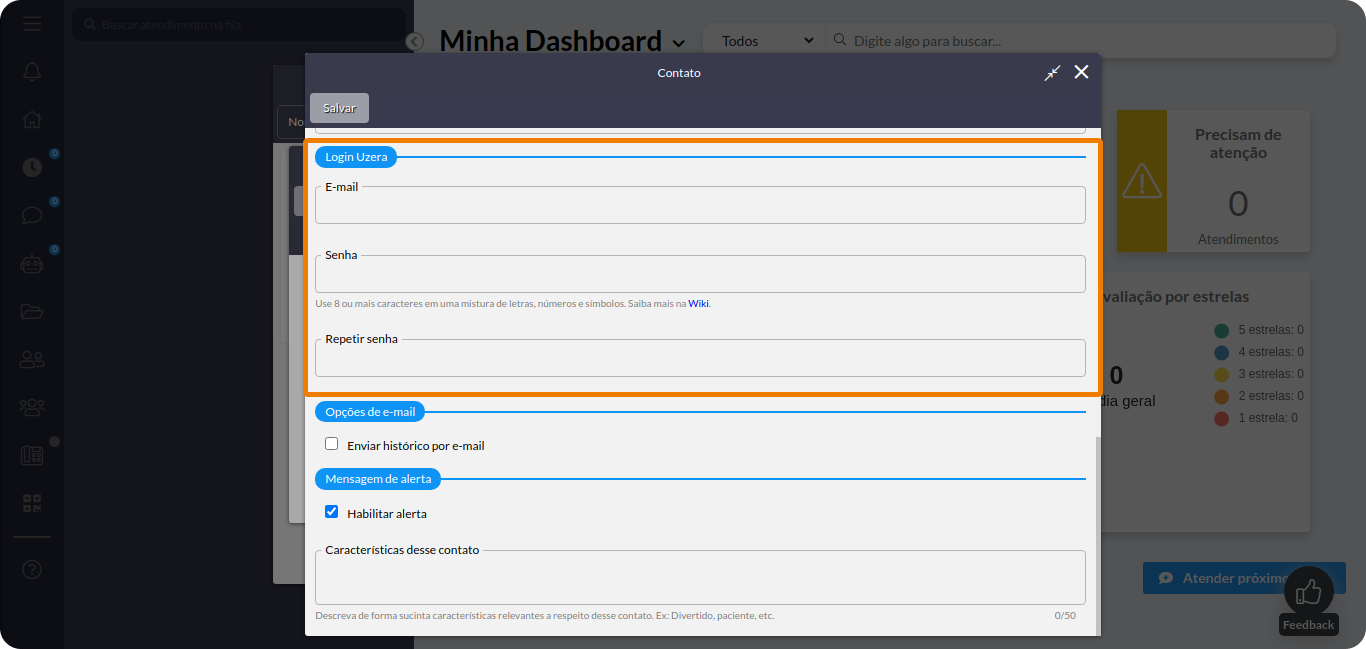Open the contacts (two people) icon in sidebar
Screen dimensions: 1366x649
tap(32, 359)
